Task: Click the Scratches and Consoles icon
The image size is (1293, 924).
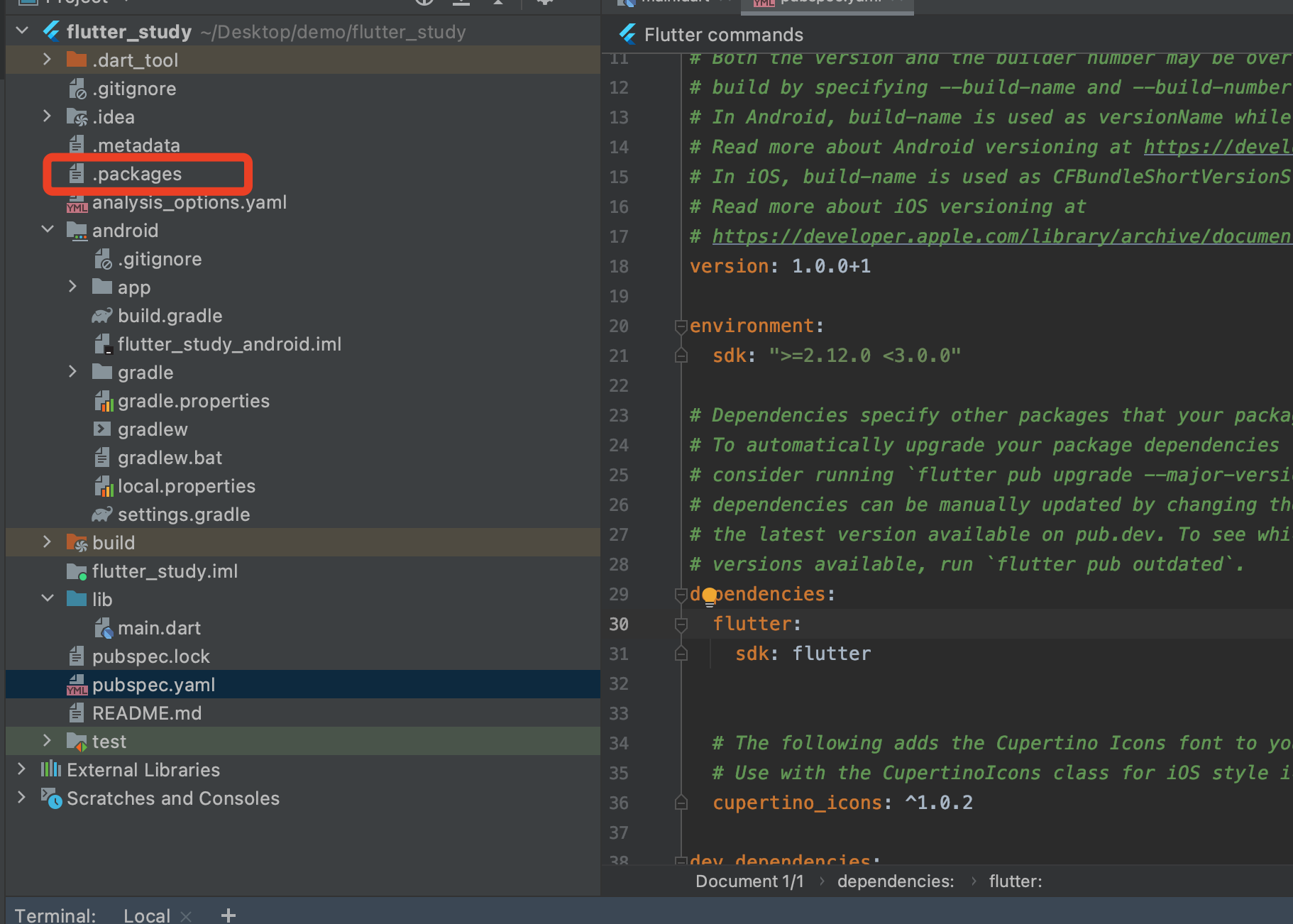Action: pyautogui.click(x=51, y=798)
